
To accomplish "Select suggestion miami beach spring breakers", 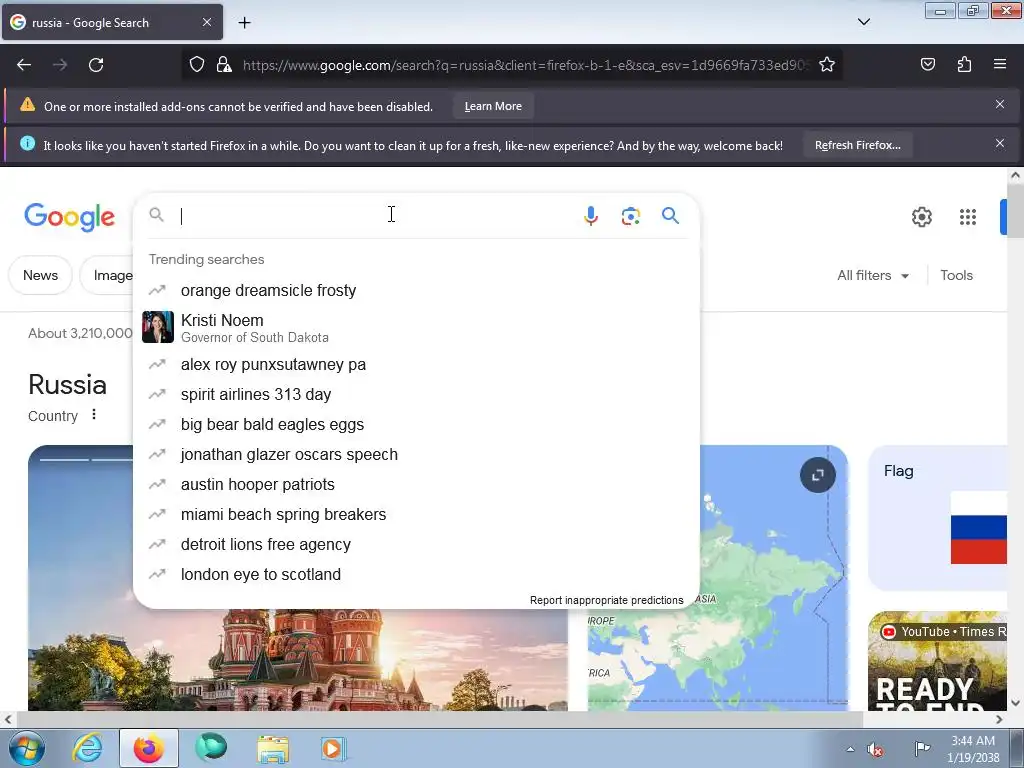I will click(415, 515).
